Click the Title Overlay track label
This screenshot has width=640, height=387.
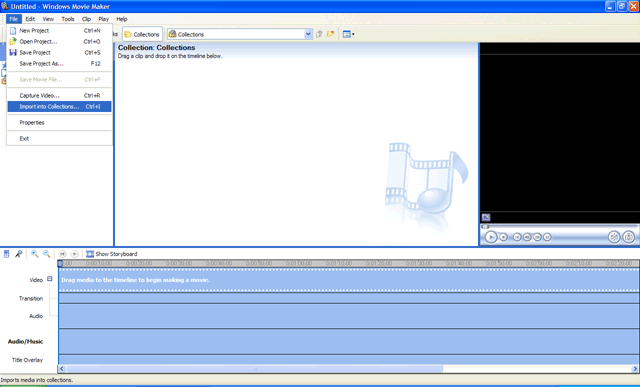[x=27, y=360]
